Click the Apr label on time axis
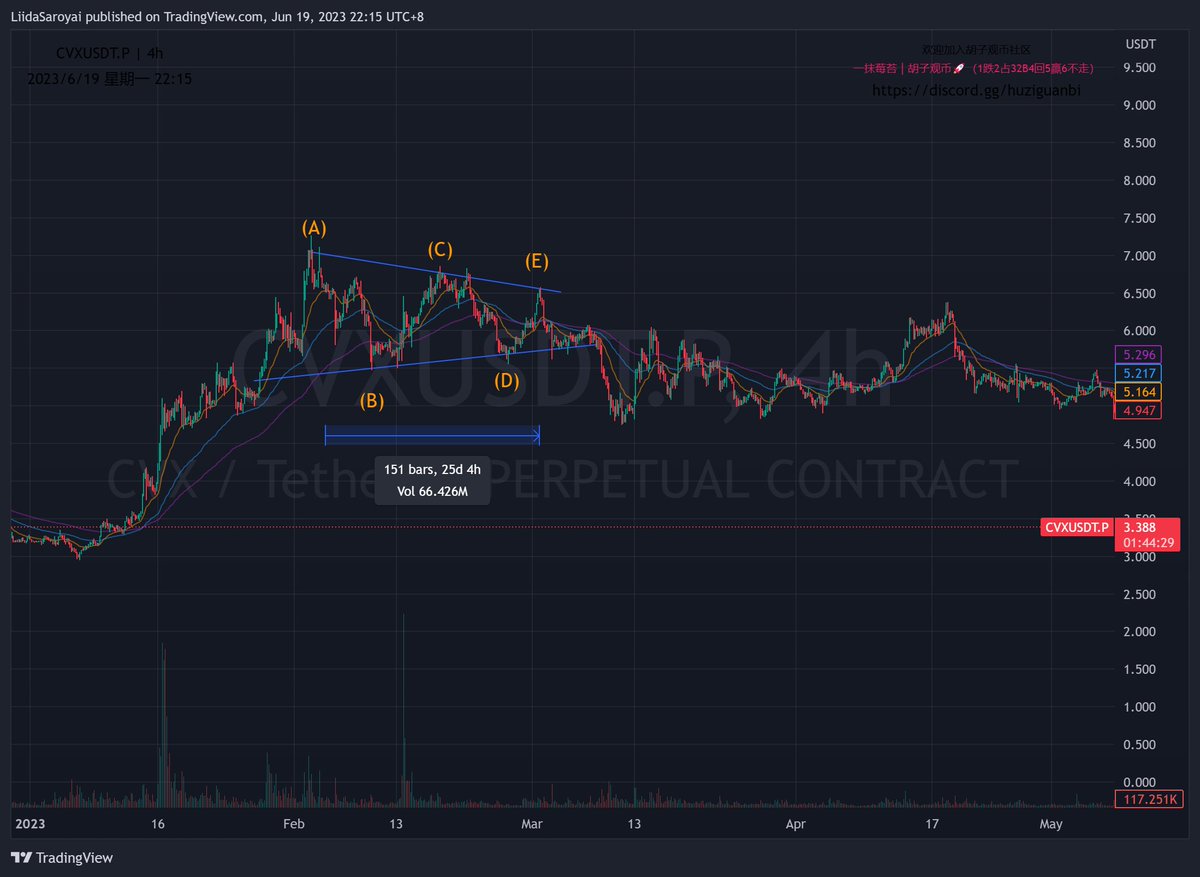The image size is (1200, 877). pyautogui.click(x=796, y=825)
